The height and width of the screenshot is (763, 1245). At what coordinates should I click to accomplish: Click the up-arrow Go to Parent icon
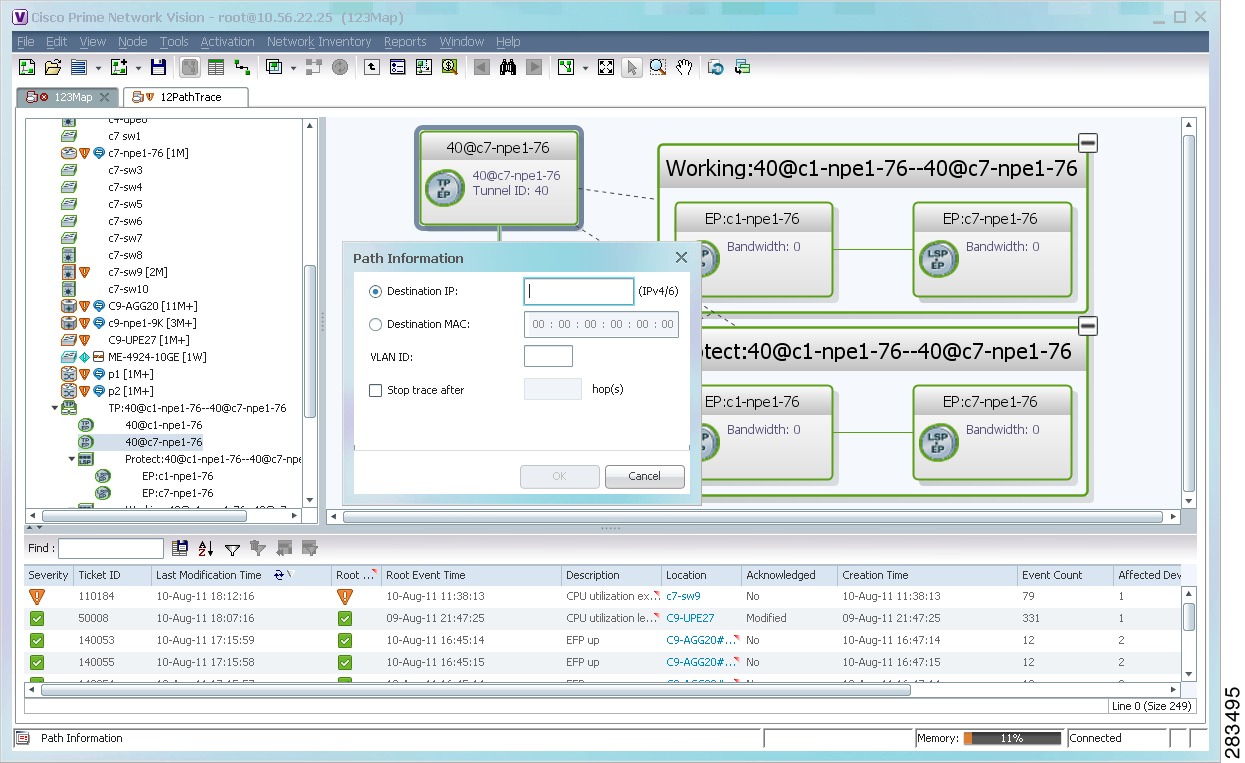(371, 67)
